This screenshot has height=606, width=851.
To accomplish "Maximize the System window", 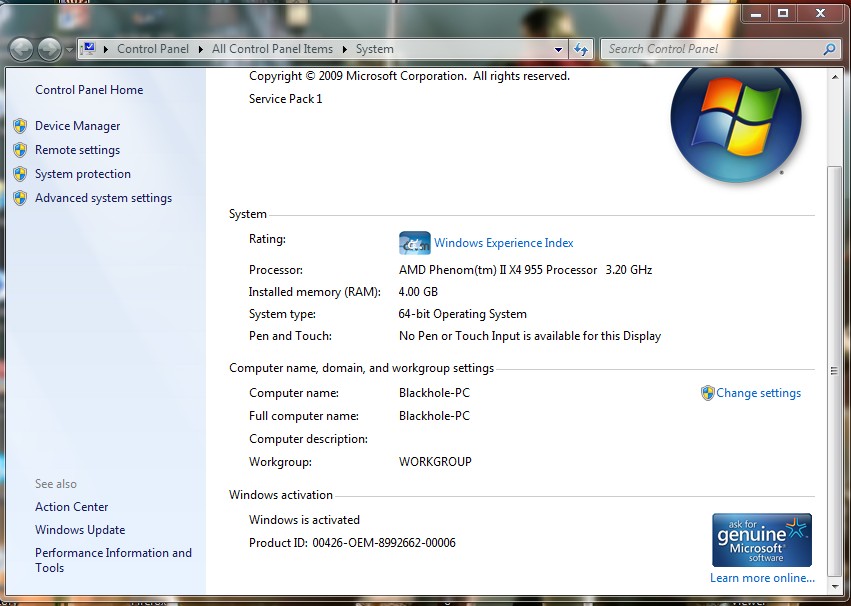I will [783, 14].
